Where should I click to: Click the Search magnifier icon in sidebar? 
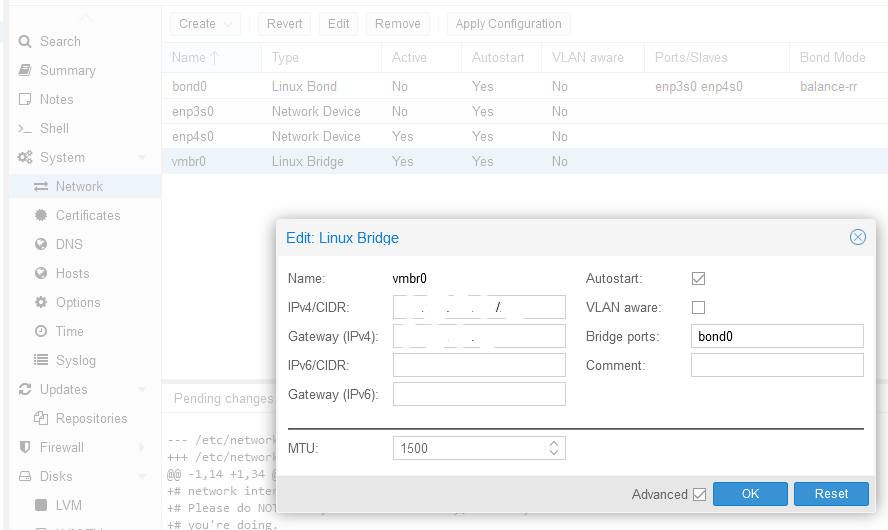tap(25, 41)
